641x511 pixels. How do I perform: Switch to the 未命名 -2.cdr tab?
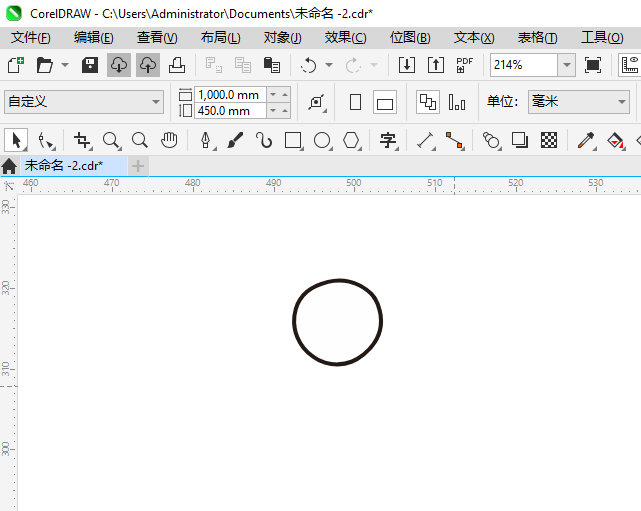74,166
